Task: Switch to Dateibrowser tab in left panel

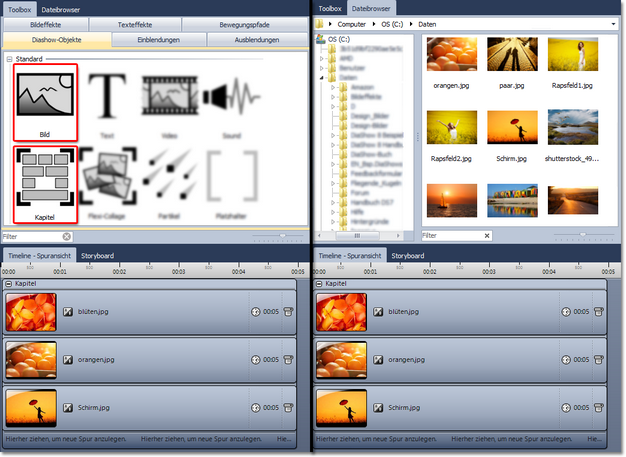Action: coord(61,10)
